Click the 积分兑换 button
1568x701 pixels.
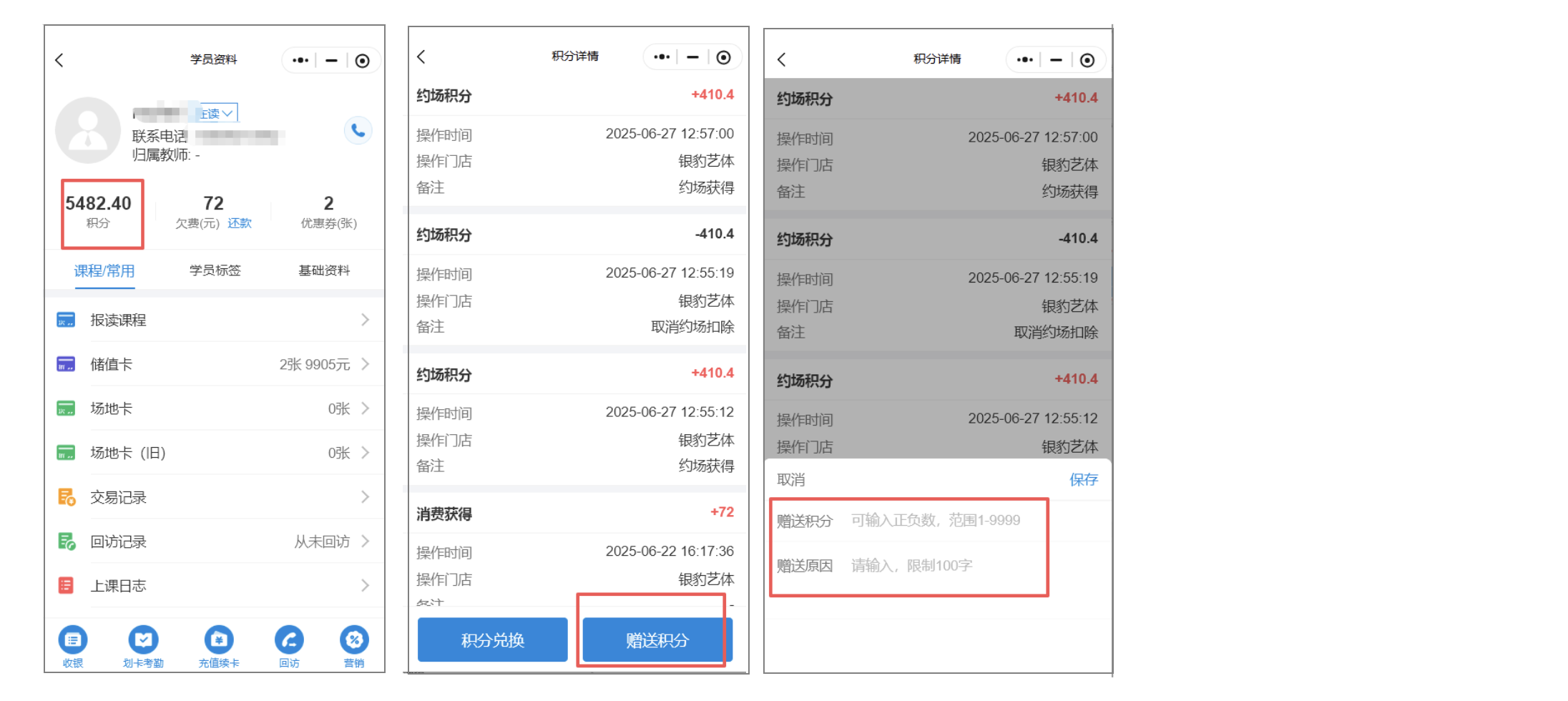[x=491, y=639]
